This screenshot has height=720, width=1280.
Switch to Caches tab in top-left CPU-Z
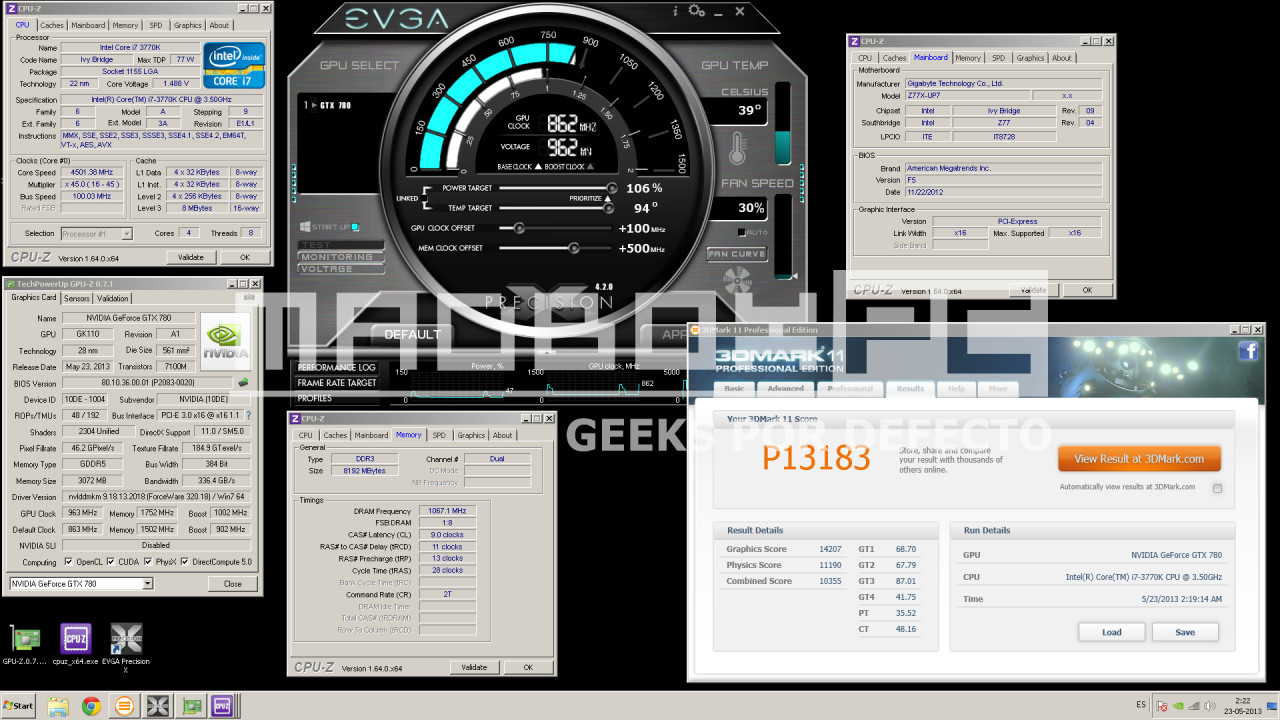(x=51, y=25)
